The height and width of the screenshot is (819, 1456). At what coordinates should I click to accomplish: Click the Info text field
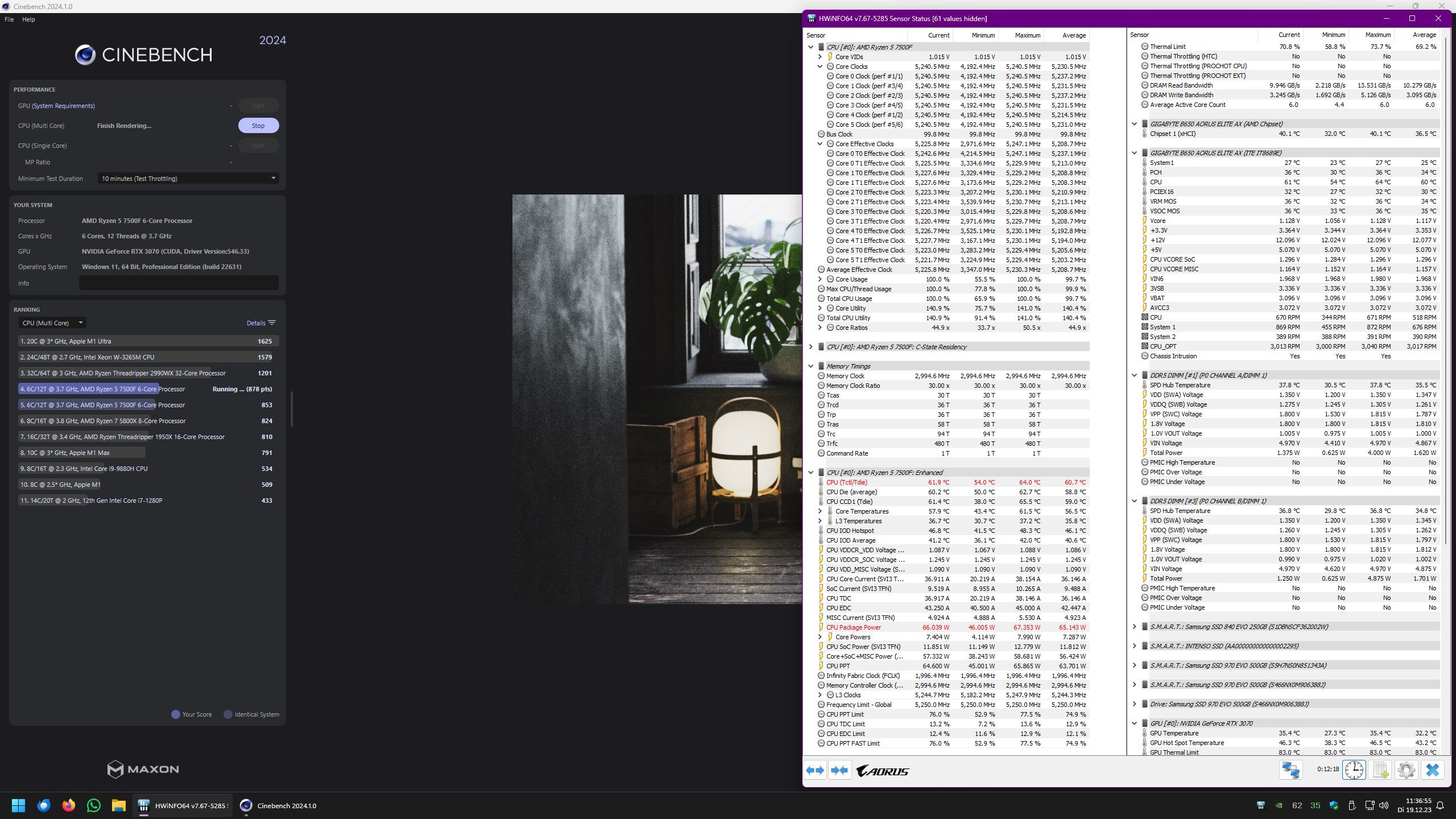tap(179, 283)
